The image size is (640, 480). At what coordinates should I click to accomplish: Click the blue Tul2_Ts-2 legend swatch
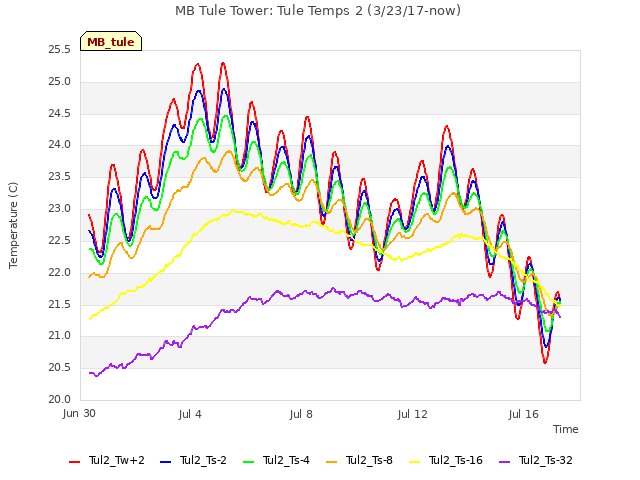click(x=165, y=462)
